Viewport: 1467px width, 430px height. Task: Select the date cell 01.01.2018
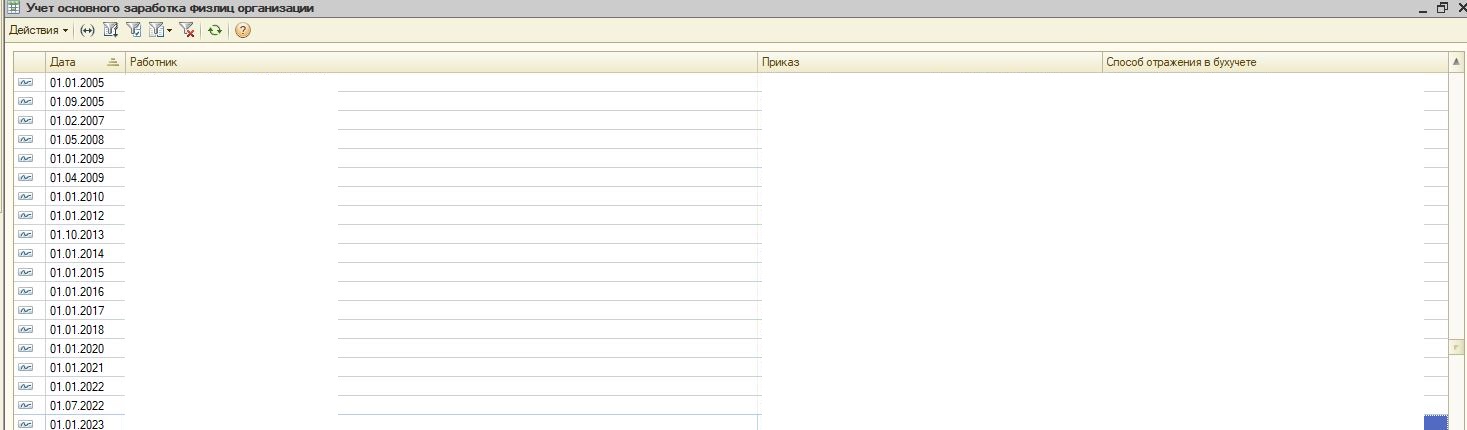click(85, 330)
